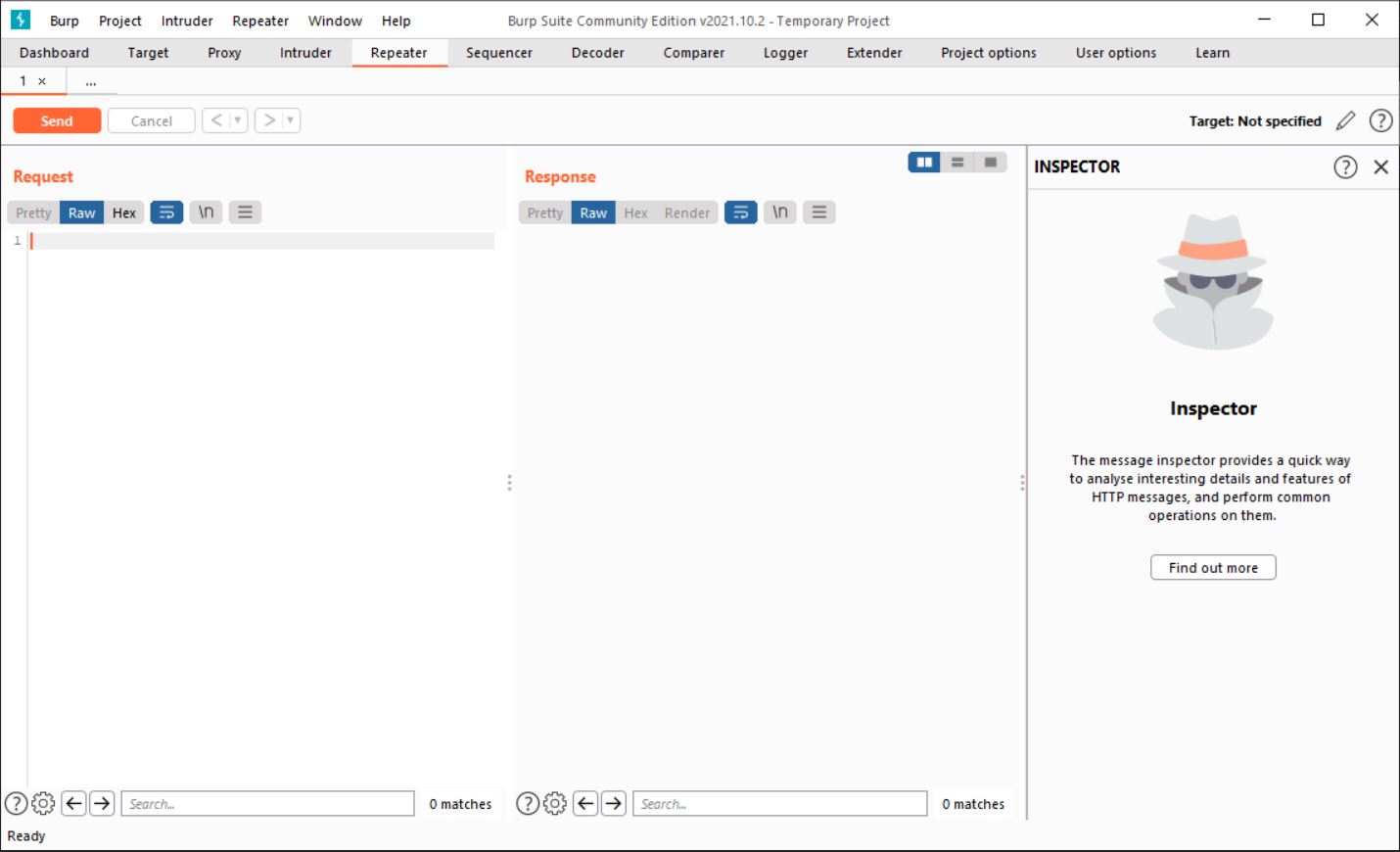The image size is (1400, 852).
Task: Select Hex view in the Response panel
Action: [636, 213]
